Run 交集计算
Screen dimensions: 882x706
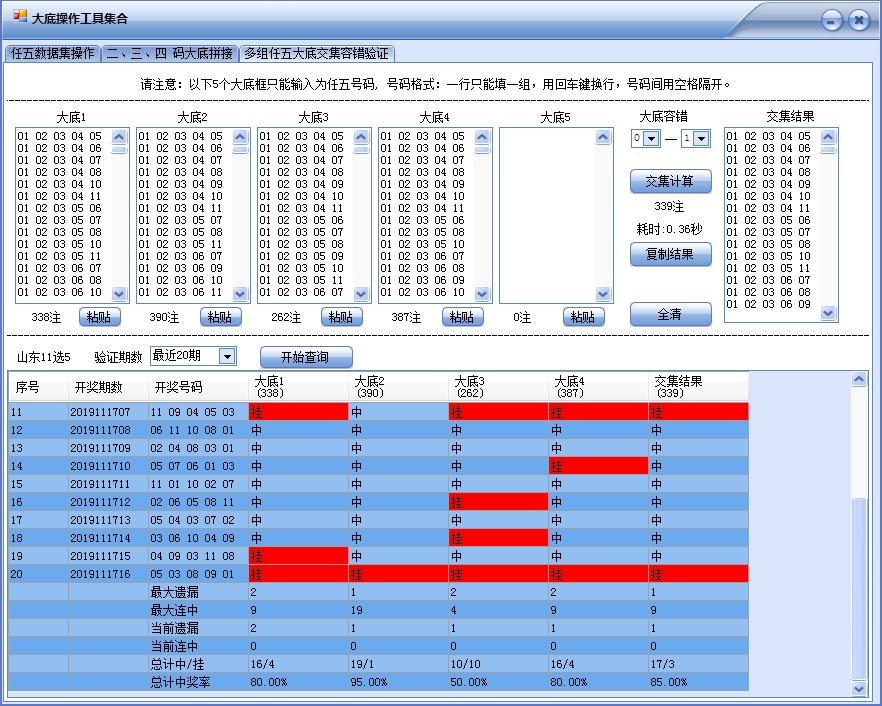(670, 181)
